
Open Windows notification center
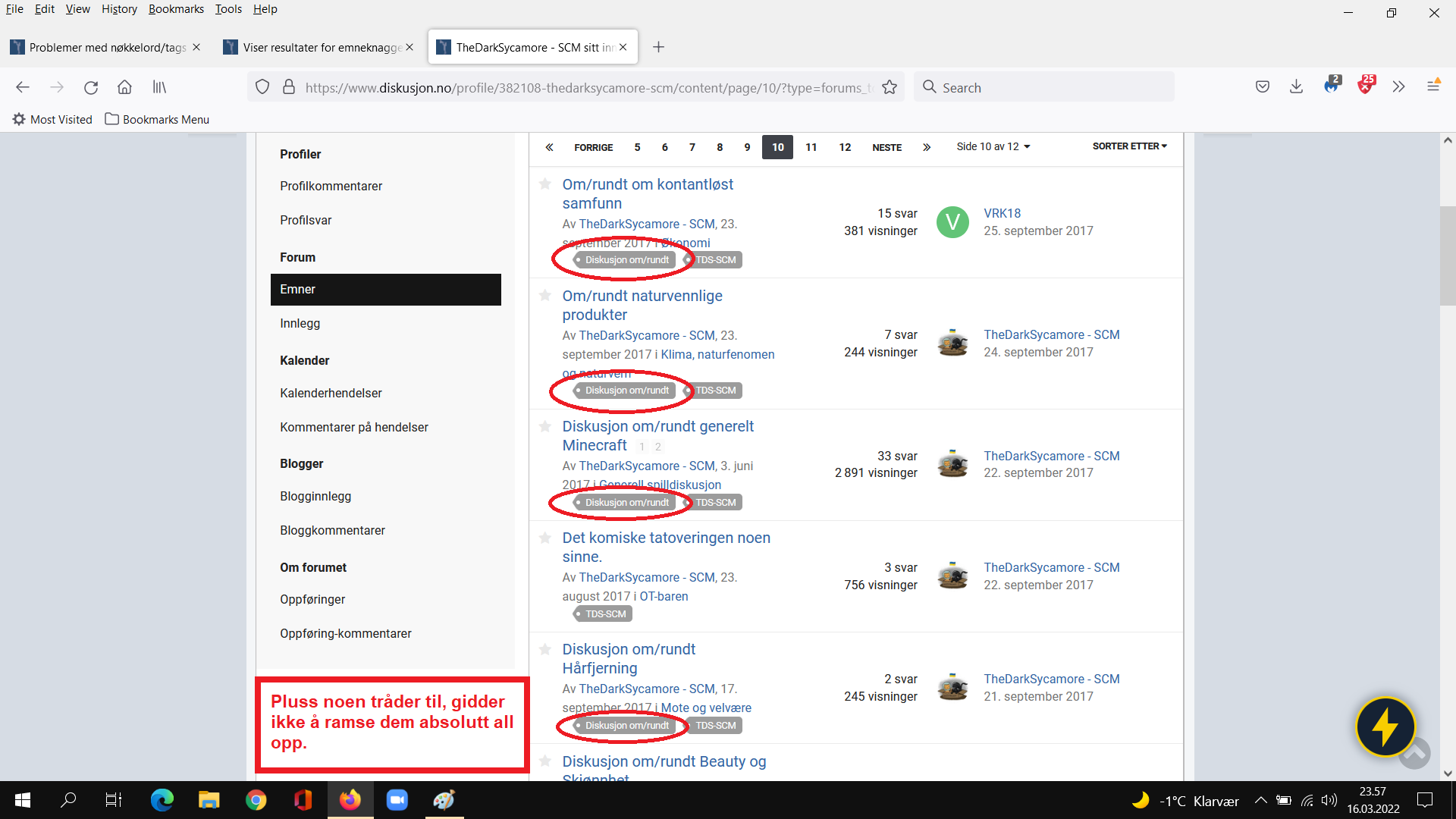[1425, 800]
